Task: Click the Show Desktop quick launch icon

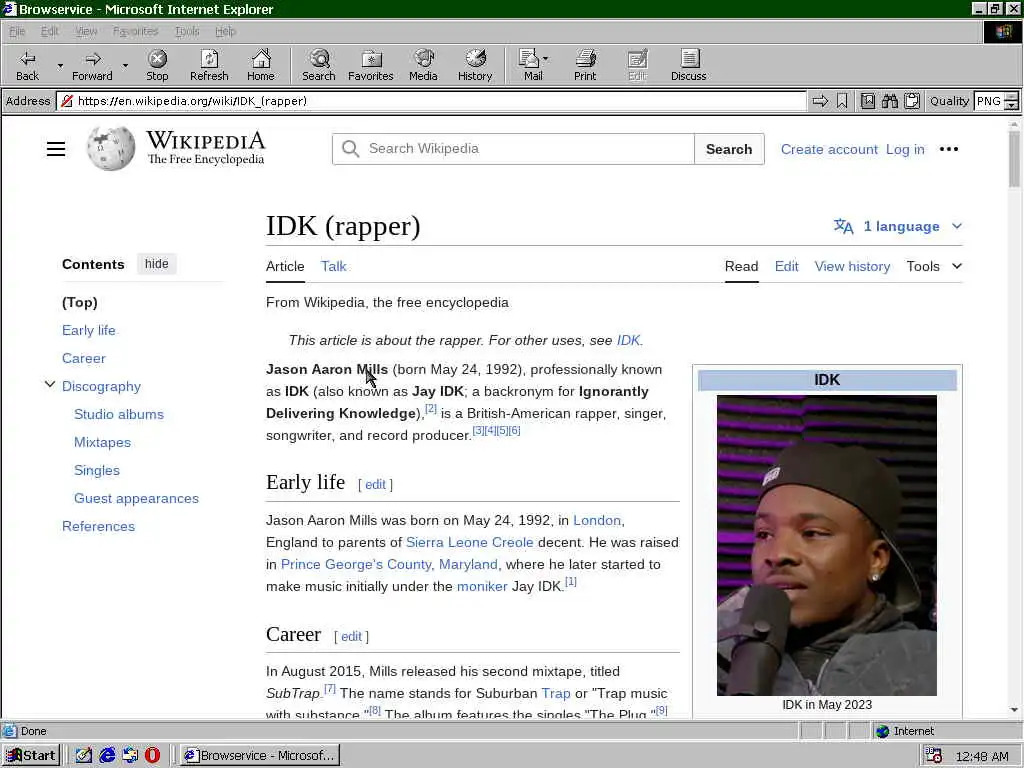Action: 84,755
